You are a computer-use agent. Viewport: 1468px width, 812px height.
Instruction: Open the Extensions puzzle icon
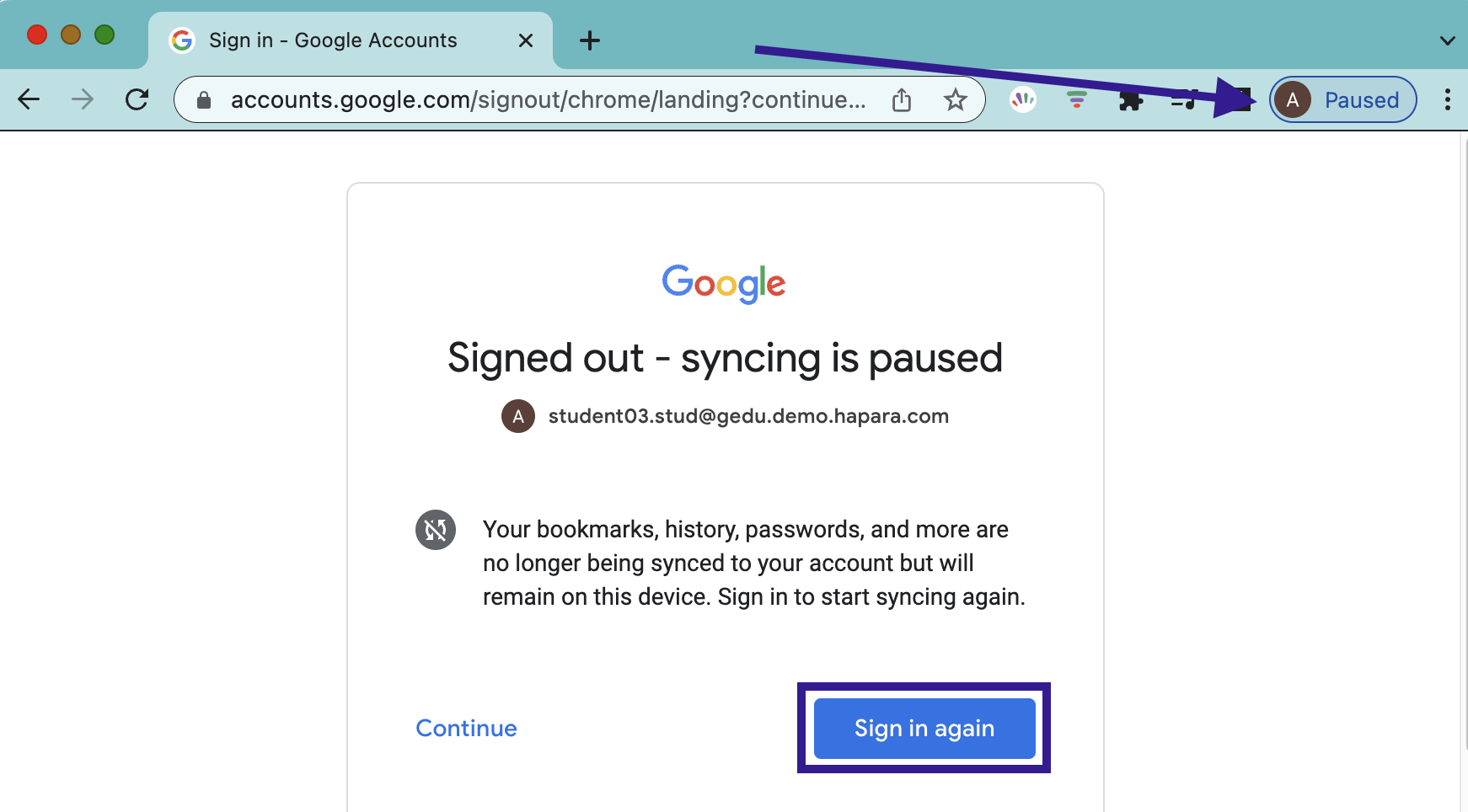click(1130, 101)
